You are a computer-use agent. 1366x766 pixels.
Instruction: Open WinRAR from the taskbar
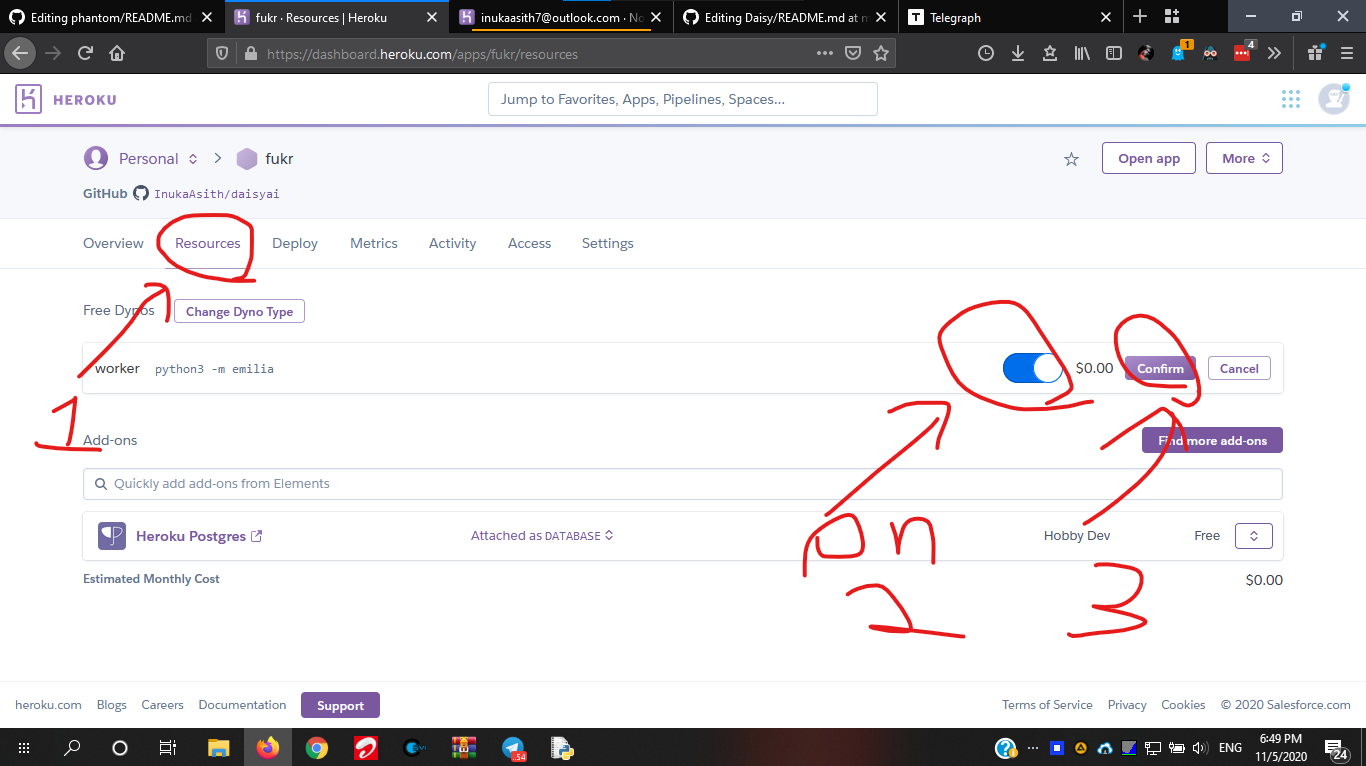pyautogui.click(x=463, y=747)
